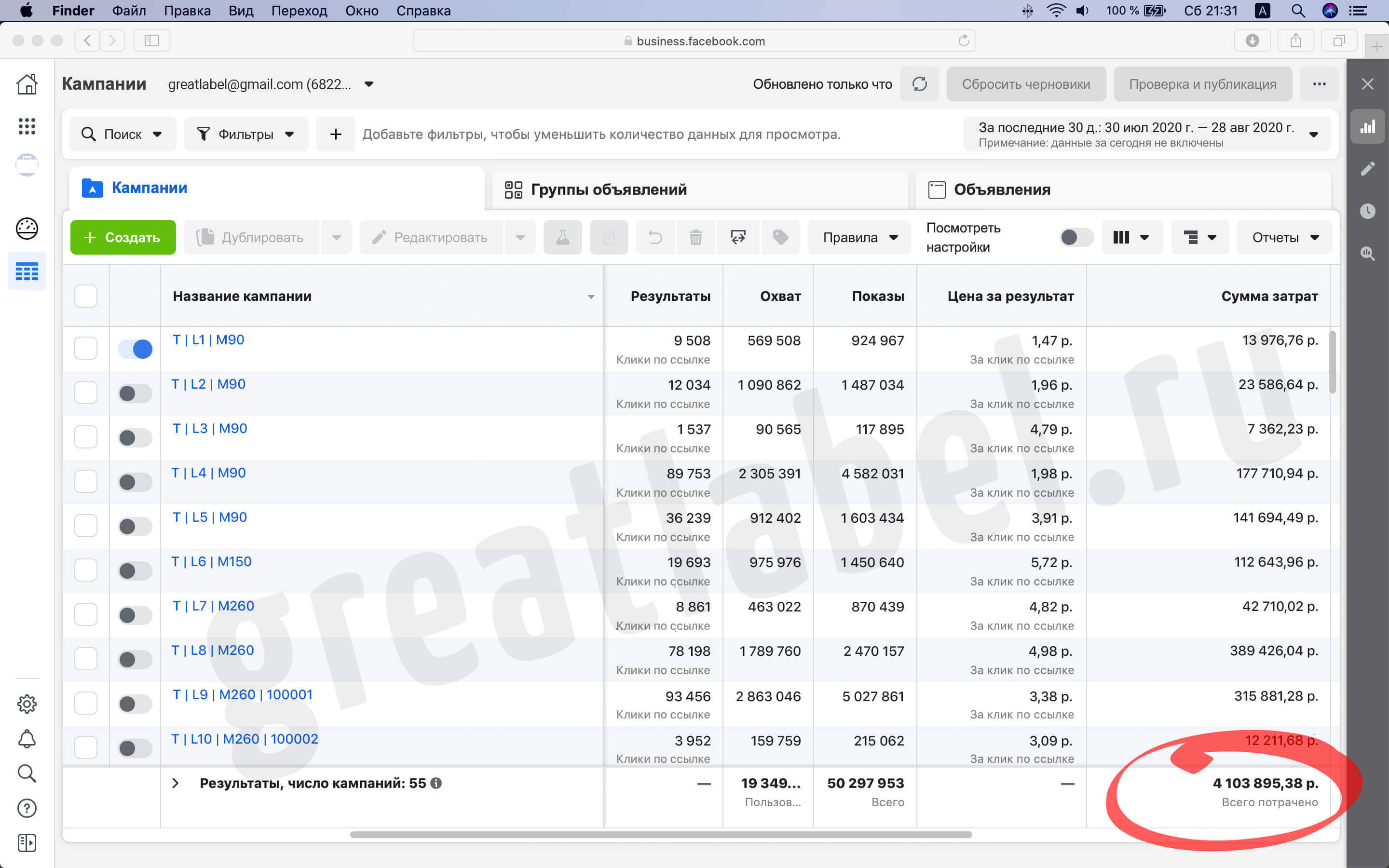Click the green Создать button

[123, 237]
